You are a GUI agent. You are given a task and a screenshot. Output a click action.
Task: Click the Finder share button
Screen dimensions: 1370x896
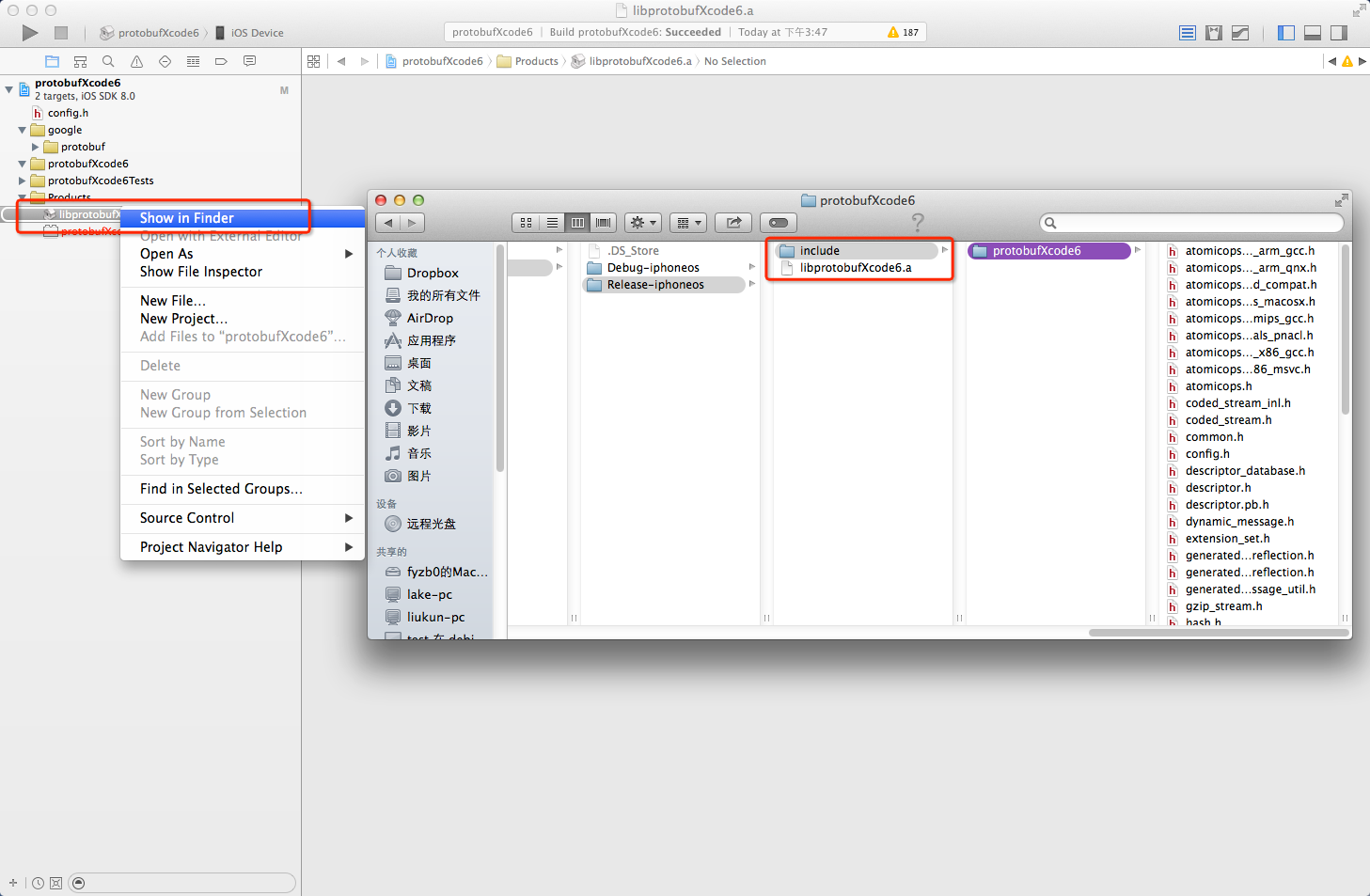click(734, 223)
